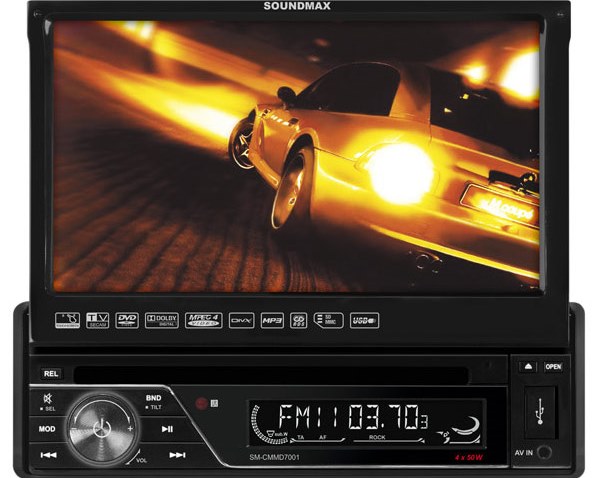The height and width of the screenshot is (478, 600).
Task: Click the volume knob plus mark
Action: [129, 427]
